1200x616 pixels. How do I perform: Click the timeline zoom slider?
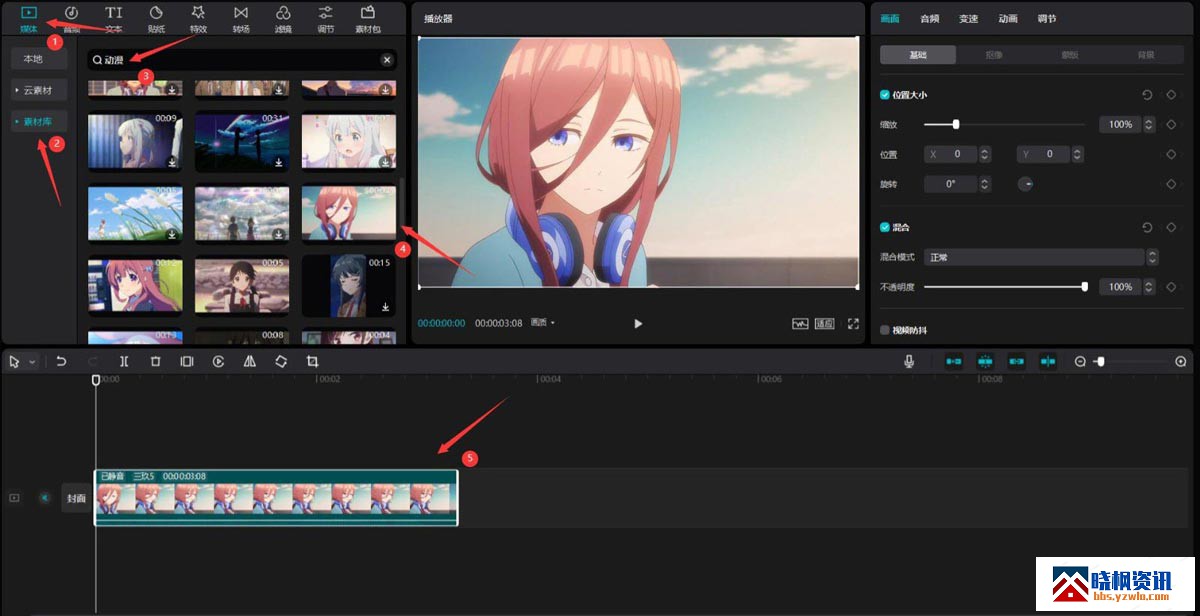(1130, 361)
